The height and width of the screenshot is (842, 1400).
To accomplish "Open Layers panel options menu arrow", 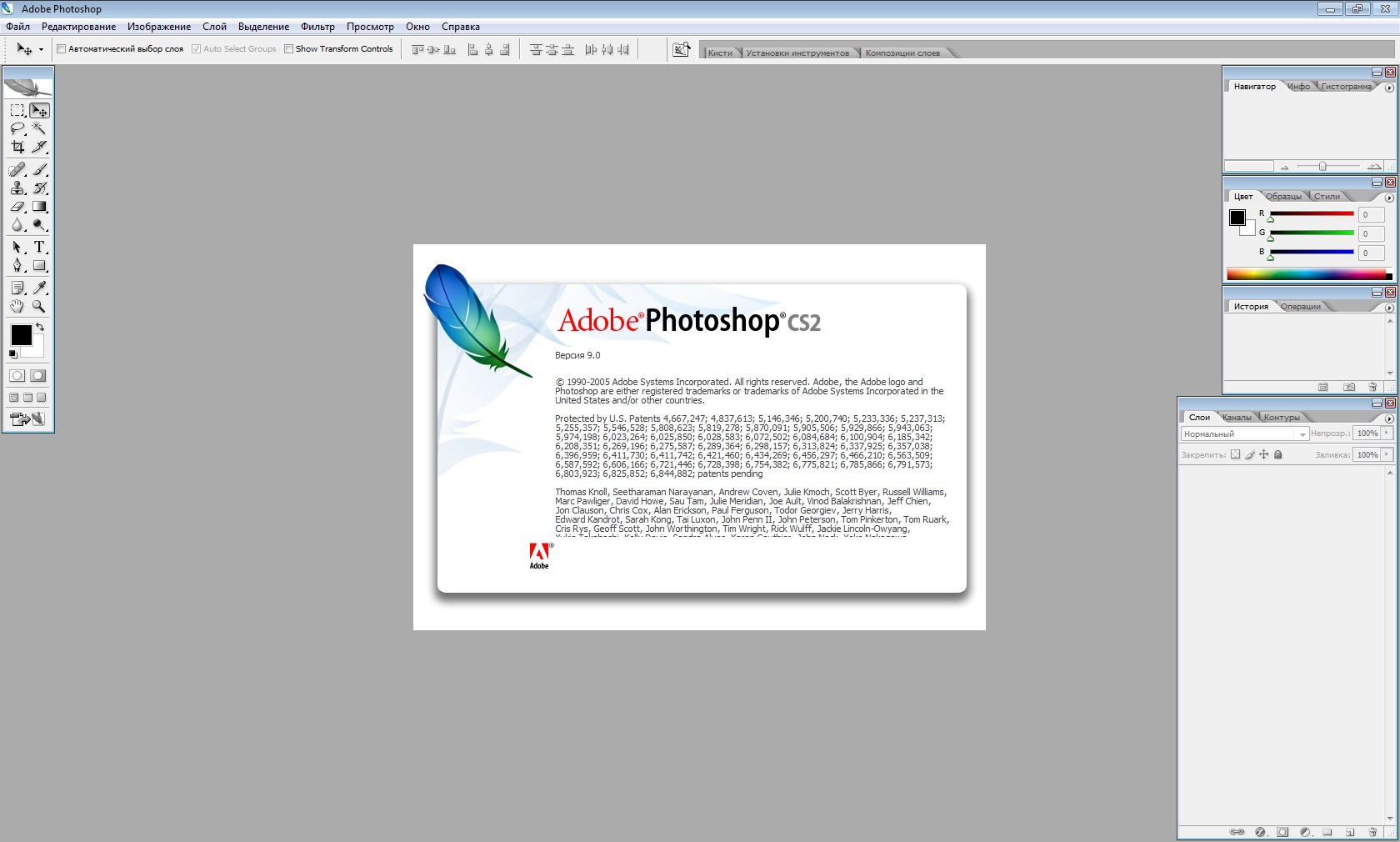I will 1389,418.
